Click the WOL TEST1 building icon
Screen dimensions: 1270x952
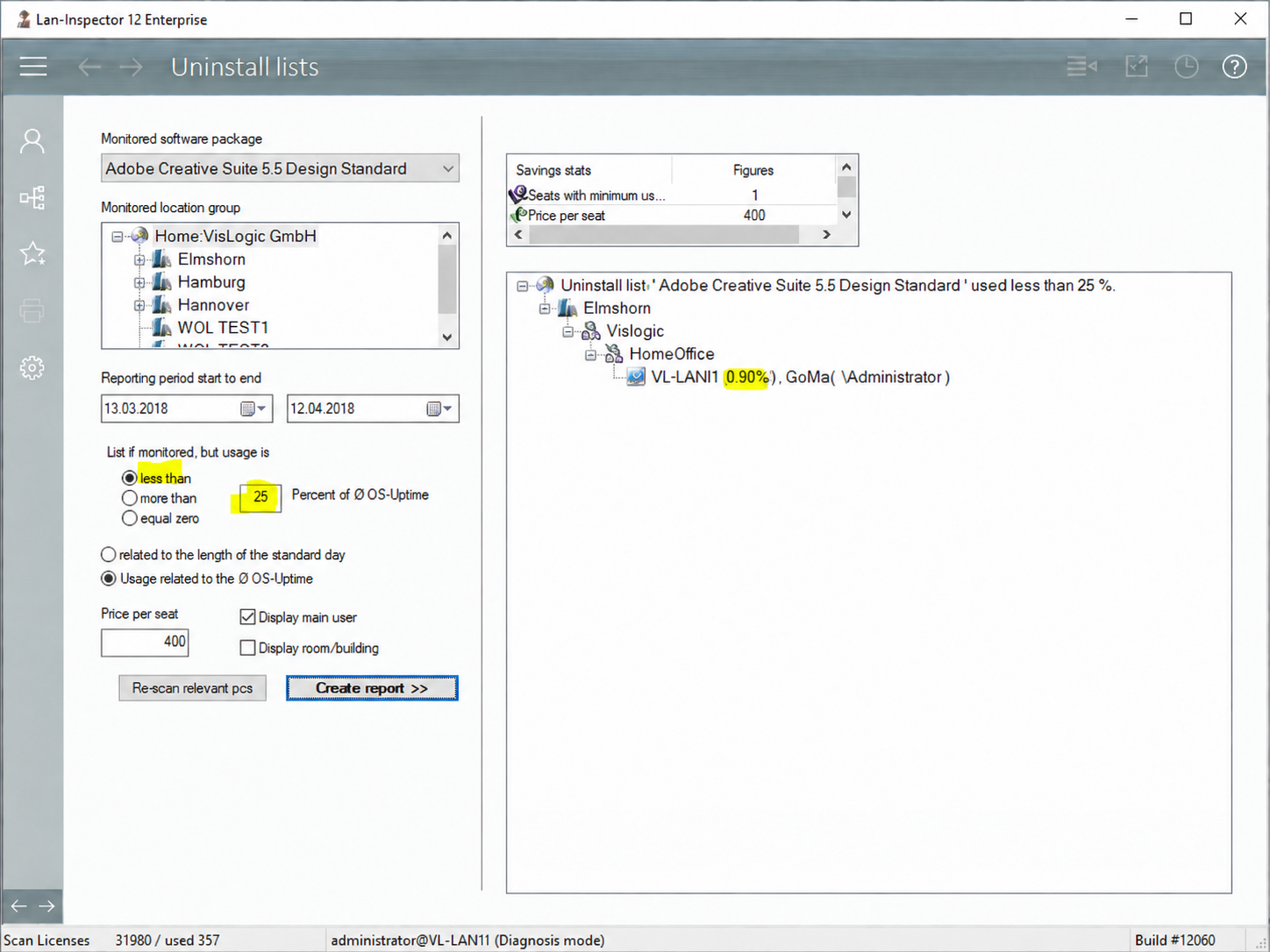161,327
